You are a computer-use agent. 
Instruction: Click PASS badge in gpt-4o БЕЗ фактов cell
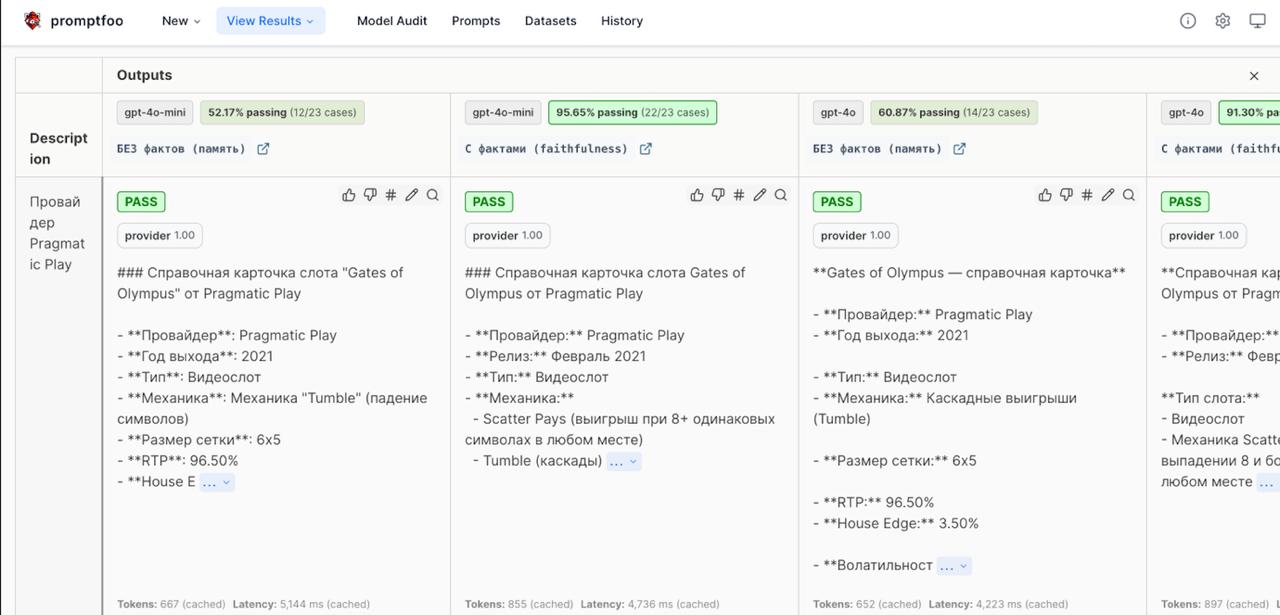[837, 202]
